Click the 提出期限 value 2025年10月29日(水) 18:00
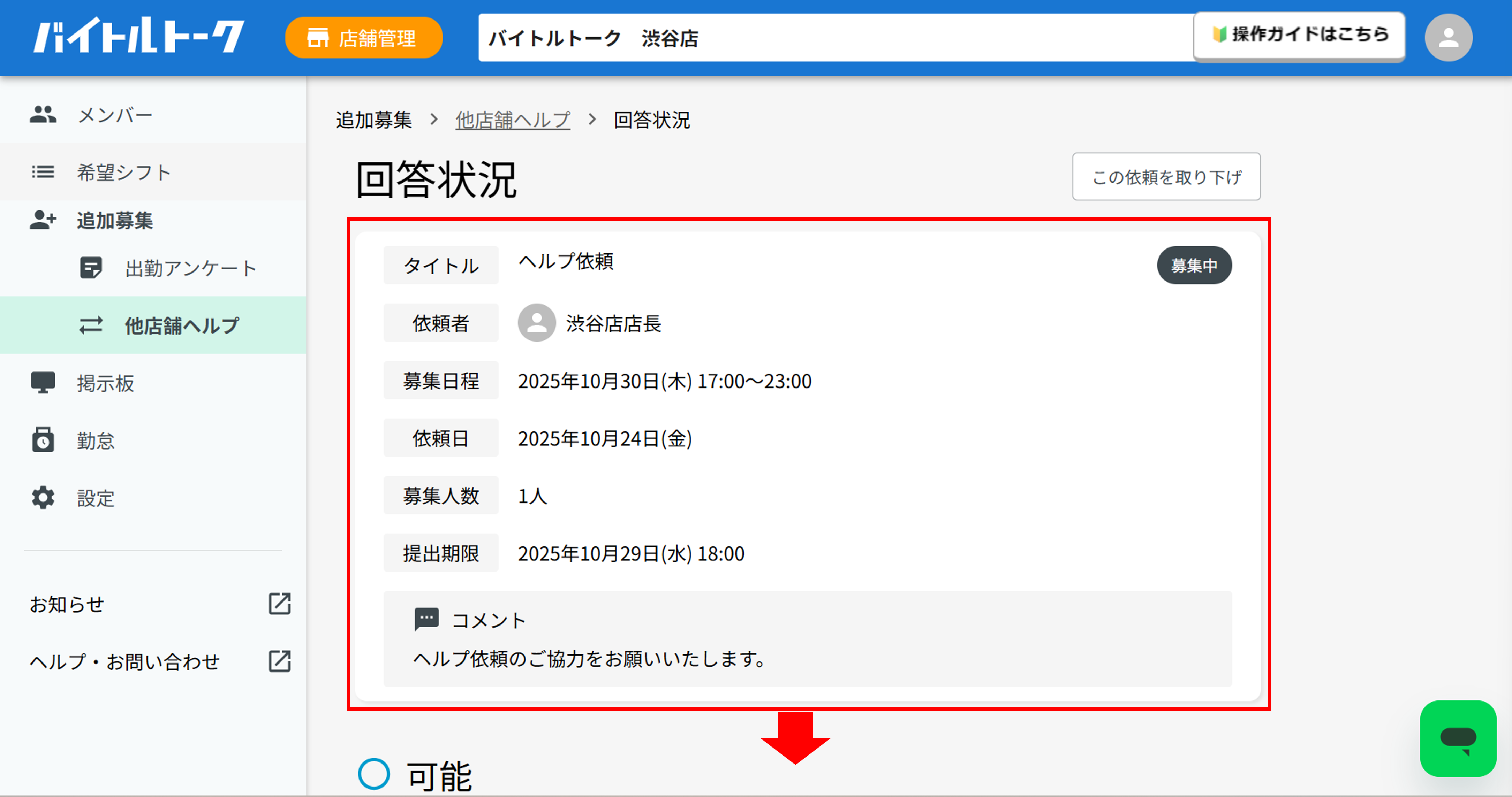Viewport: 1512px width, 797px height. point(631,554)
